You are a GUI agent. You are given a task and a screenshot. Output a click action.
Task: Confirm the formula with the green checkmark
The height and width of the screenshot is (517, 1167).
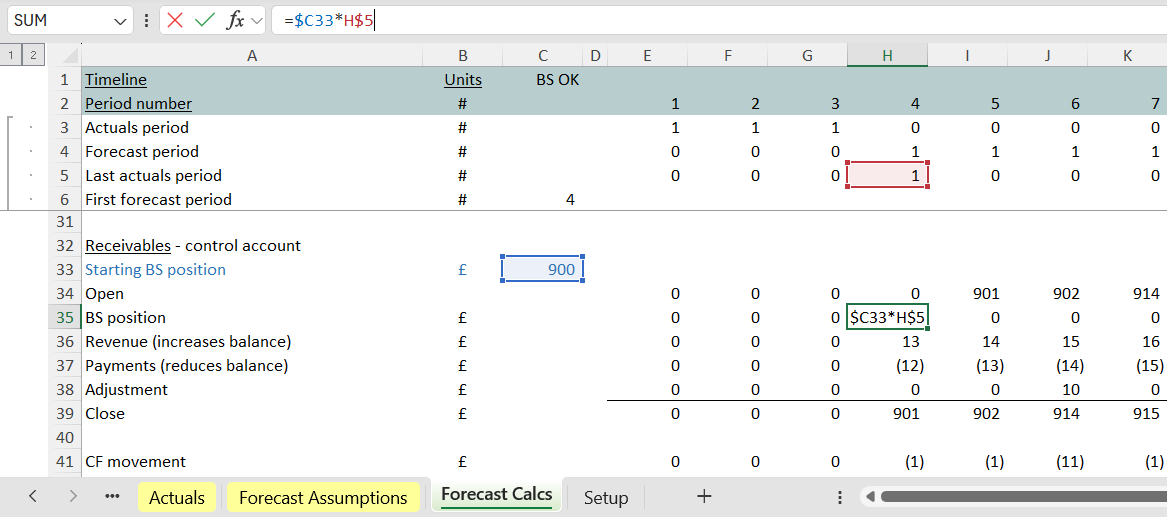205,20
